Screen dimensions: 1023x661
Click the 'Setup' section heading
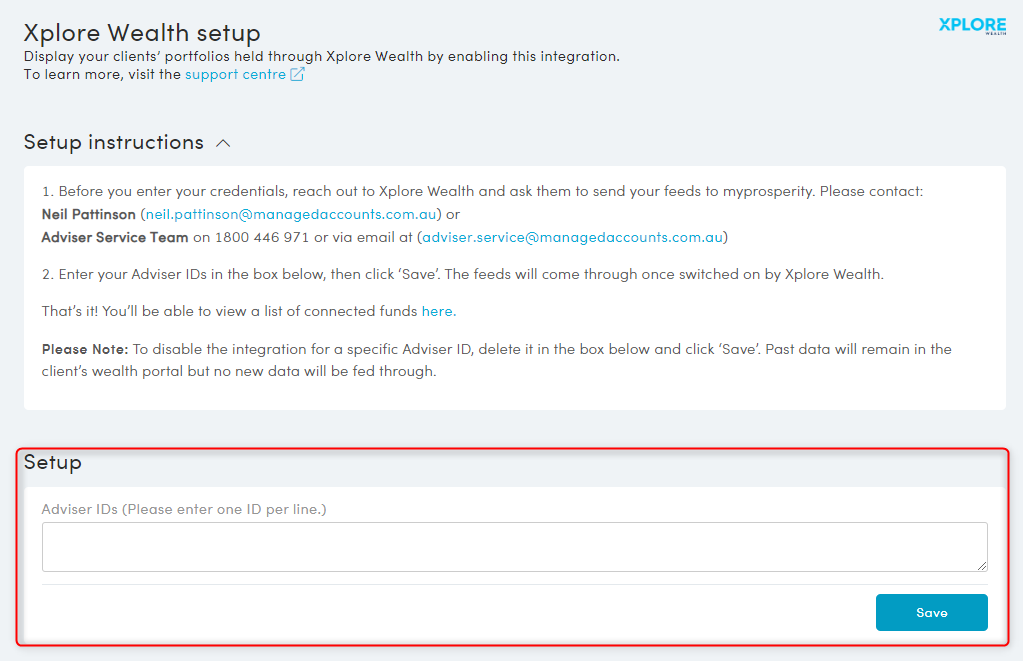click(53, 462)
